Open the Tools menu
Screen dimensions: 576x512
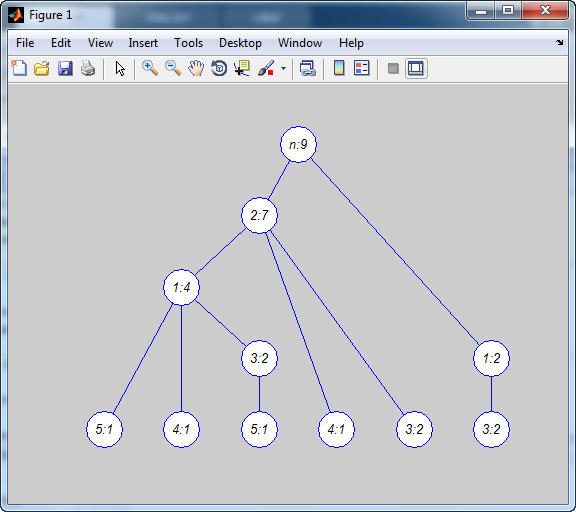pyautogui.click(x=188, y=43)
